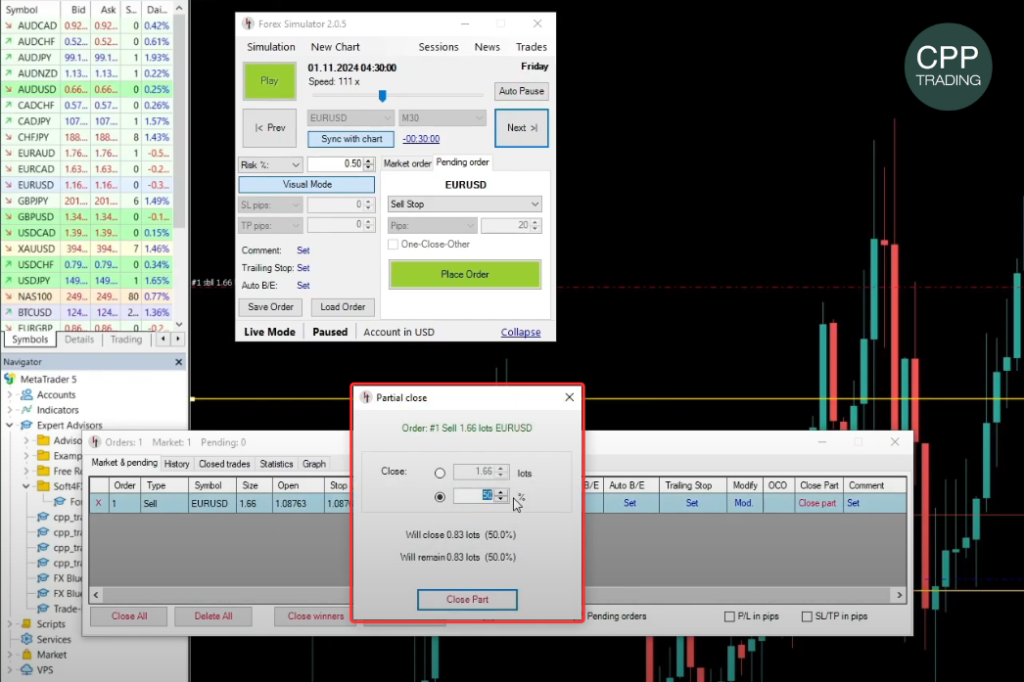Open the M30 timeframe dropdown
Screen dimensions: 1024x682
tap(441, 118)
